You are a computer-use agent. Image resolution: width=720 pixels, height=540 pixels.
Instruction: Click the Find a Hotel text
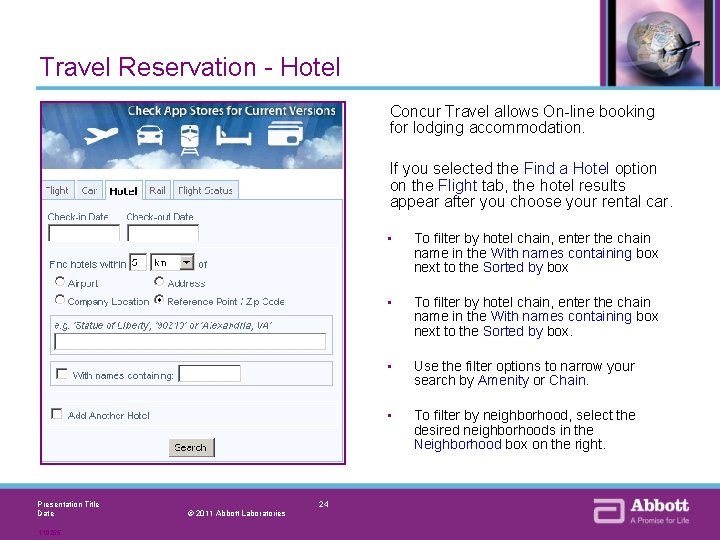[x=566, y=169]
